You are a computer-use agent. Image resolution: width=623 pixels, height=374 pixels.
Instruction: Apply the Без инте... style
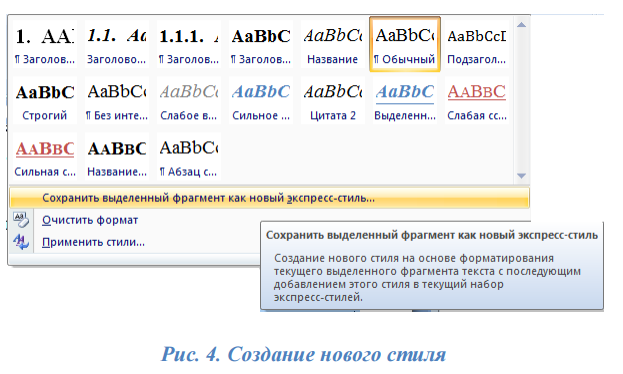coord(117,101)
